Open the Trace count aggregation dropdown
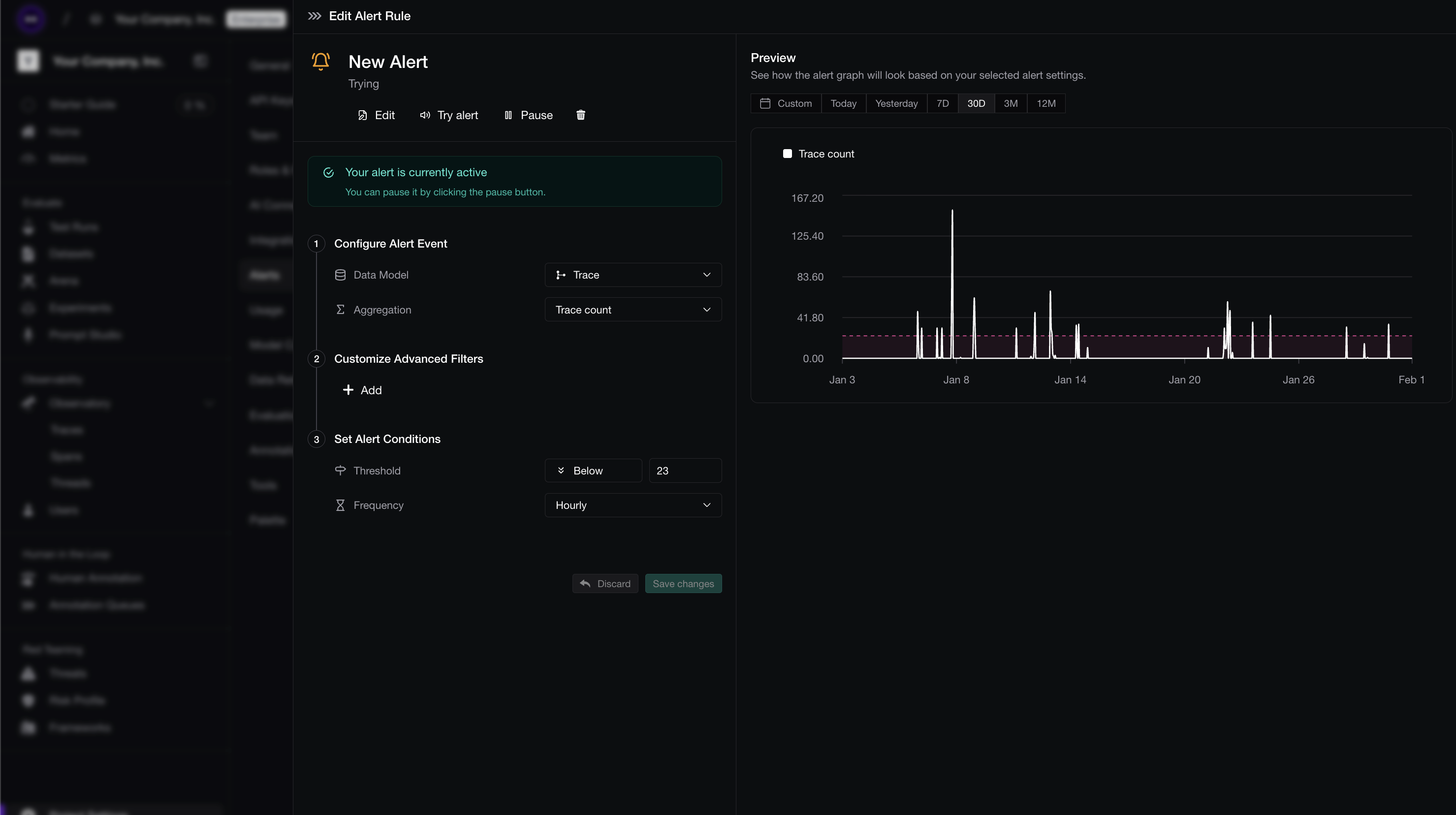The image size is (1456, 815). click(632, 309)
